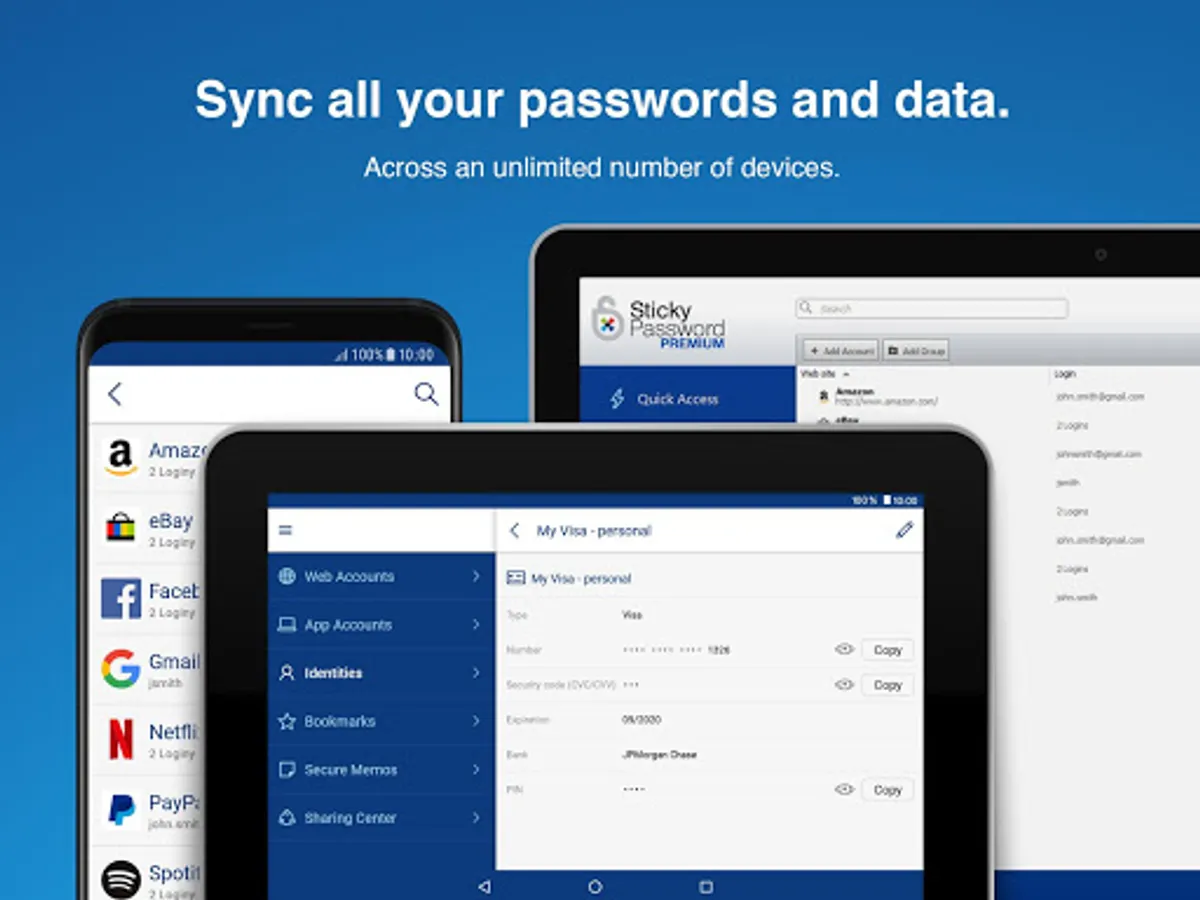Image resolution: width=1200 pixels, height=900 pixels.
Task: Click the Sharing Center icon
Action: click(x=287, y=818)
